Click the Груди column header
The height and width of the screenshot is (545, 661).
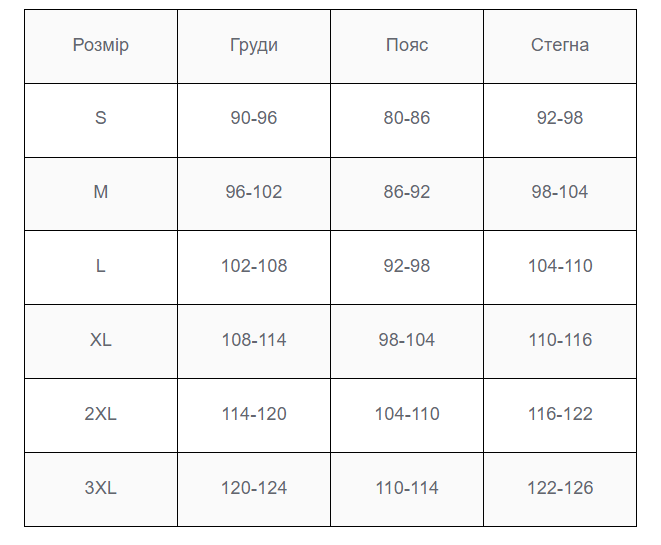254,46
